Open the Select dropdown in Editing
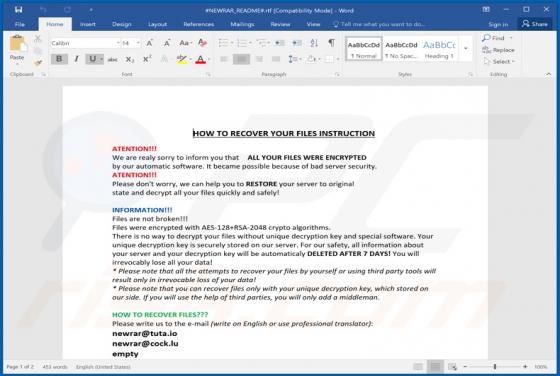 click(x=500, y=62)
